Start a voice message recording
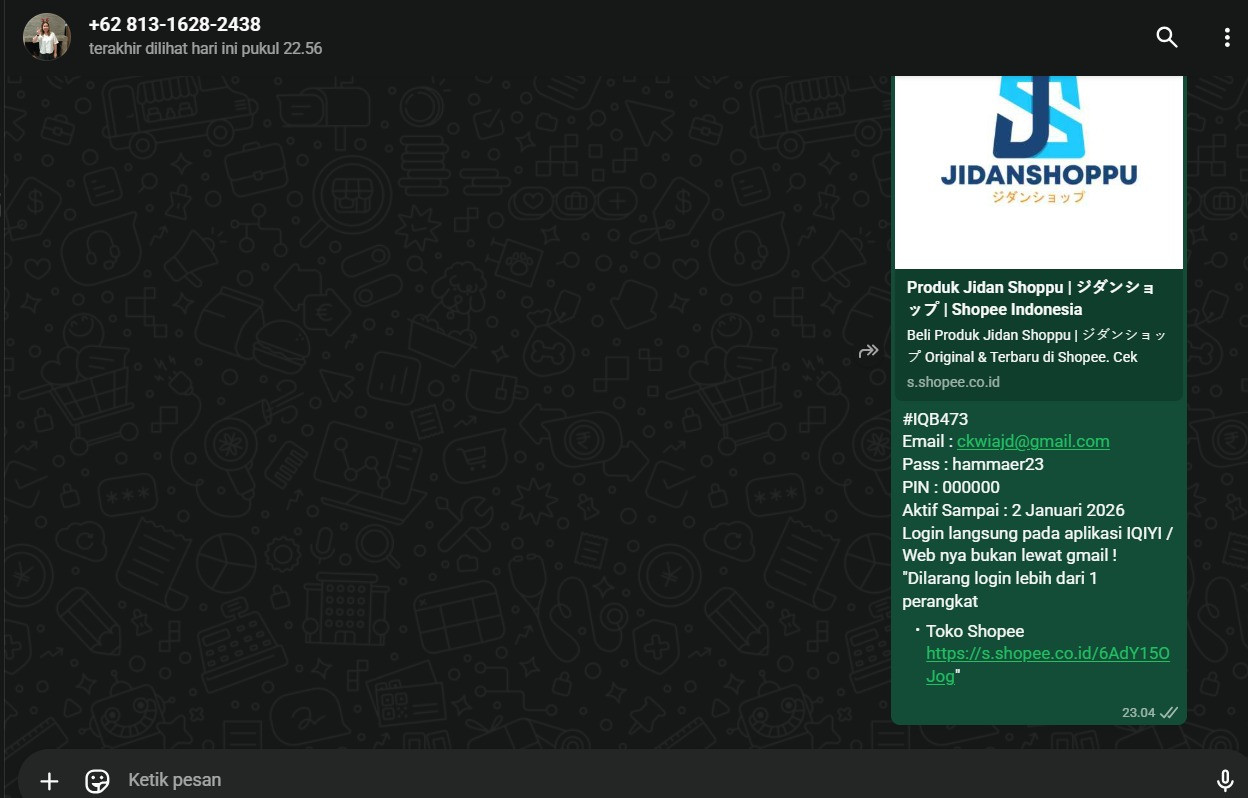Viewport: 1248px width, 798px height. (x=1225, y=781)
